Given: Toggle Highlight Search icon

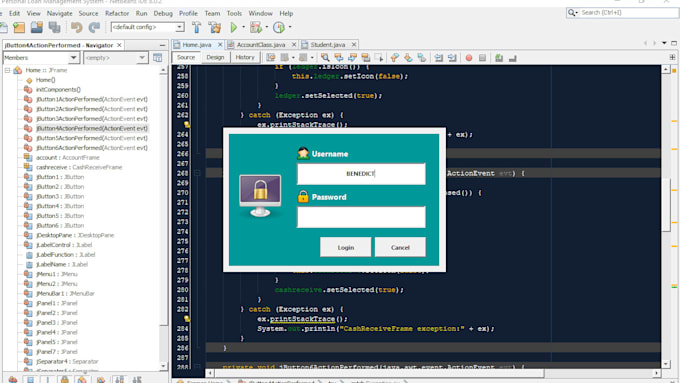Looking at the screenshot, I should point(366,57).
